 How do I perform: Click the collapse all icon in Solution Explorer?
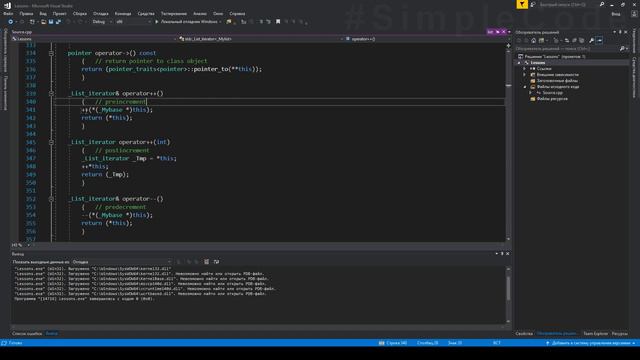coord(574,40)
